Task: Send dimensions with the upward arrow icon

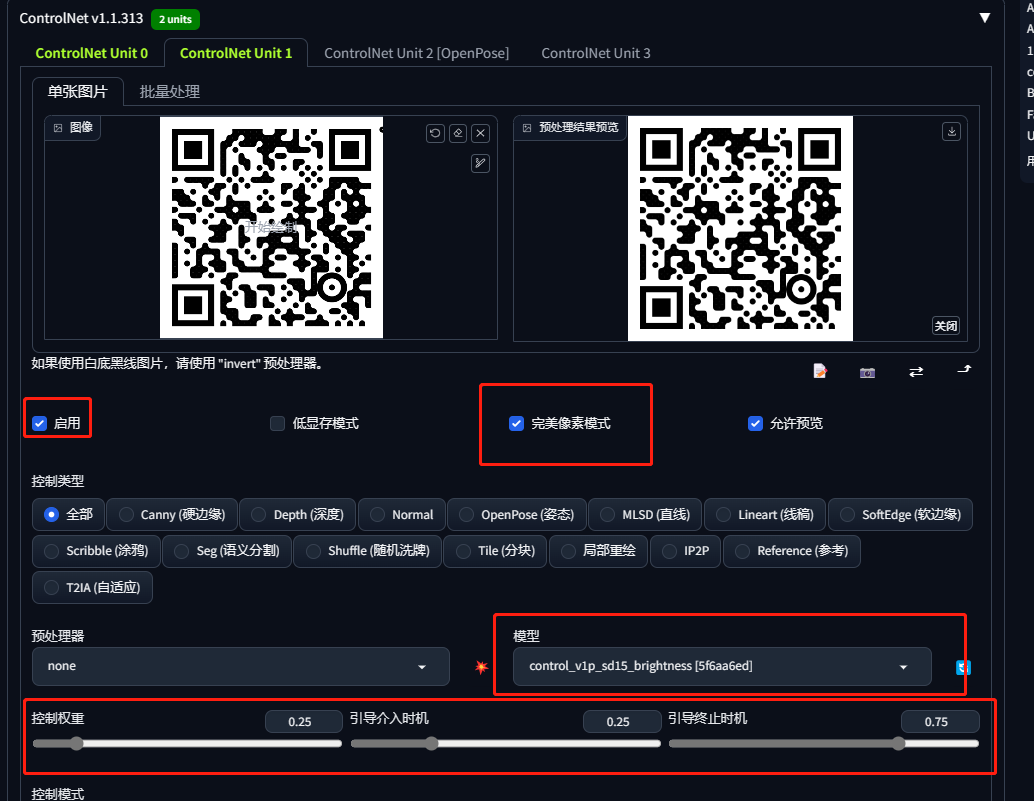Action: (x=964, y=369)
